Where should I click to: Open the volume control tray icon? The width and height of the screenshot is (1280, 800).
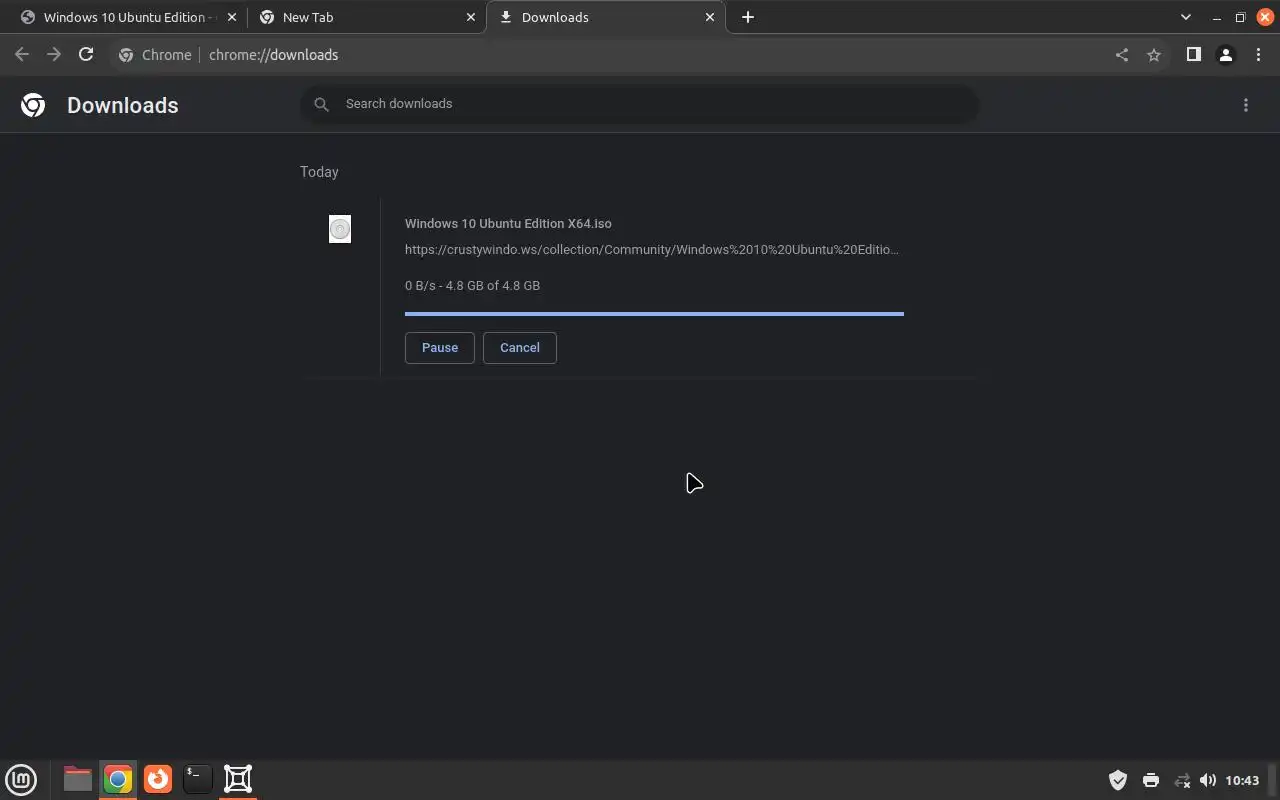(1208, 780)
